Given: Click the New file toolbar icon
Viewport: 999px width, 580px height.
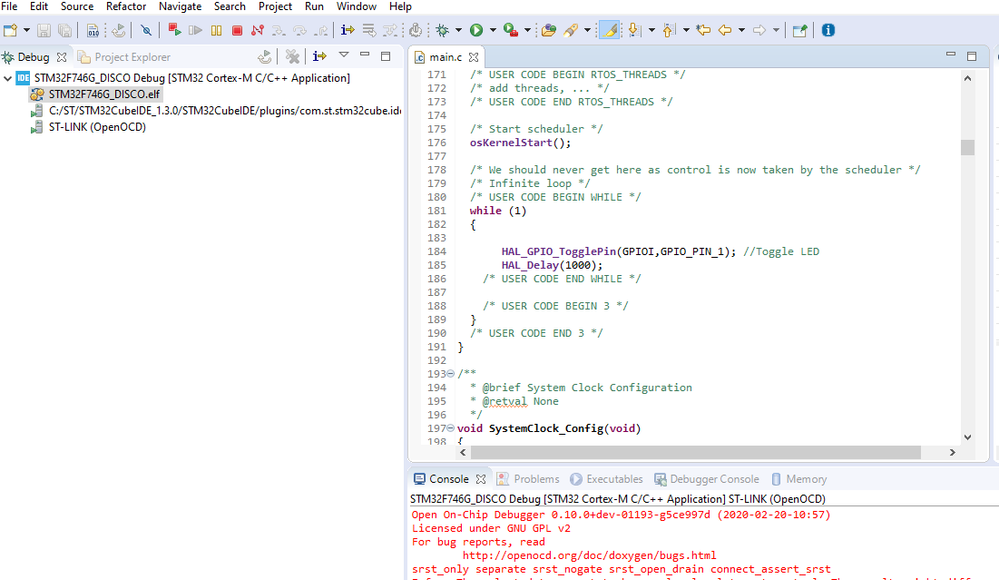Looking at the screenshot, I should click(10, 30).
